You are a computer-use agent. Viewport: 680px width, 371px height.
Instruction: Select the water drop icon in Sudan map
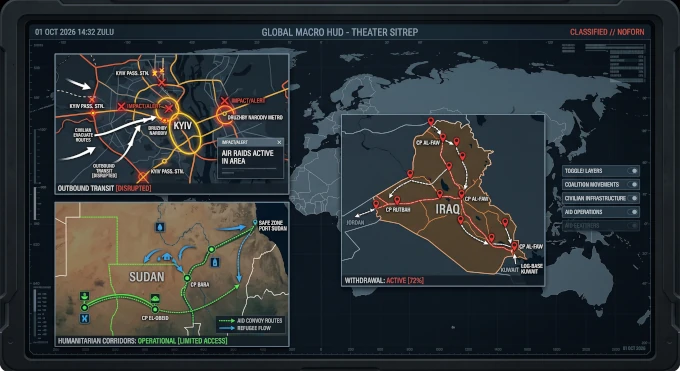pyautogui.click(x=160, y=227)
